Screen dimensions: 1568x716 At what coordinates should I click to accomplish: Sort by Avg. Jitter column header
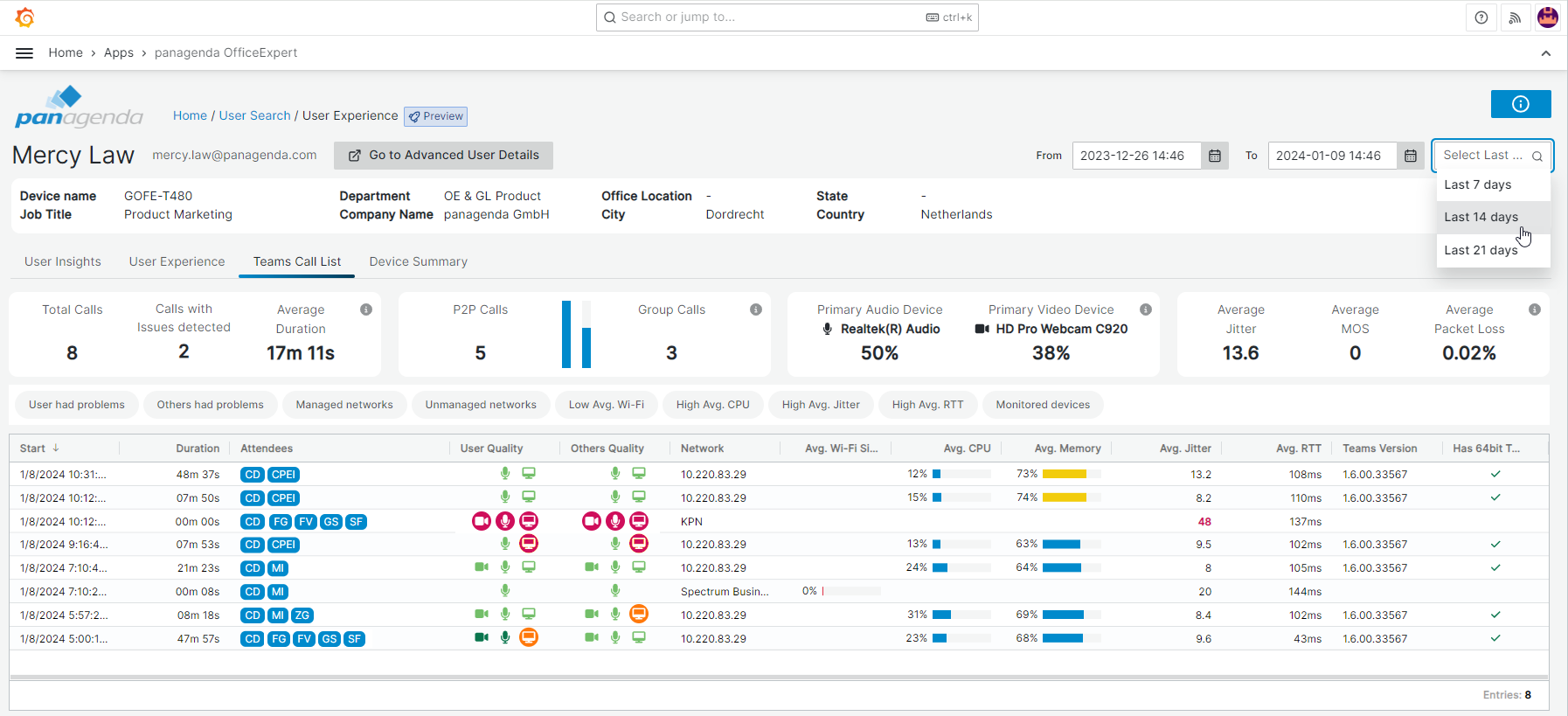click(x=1185, y=448)
